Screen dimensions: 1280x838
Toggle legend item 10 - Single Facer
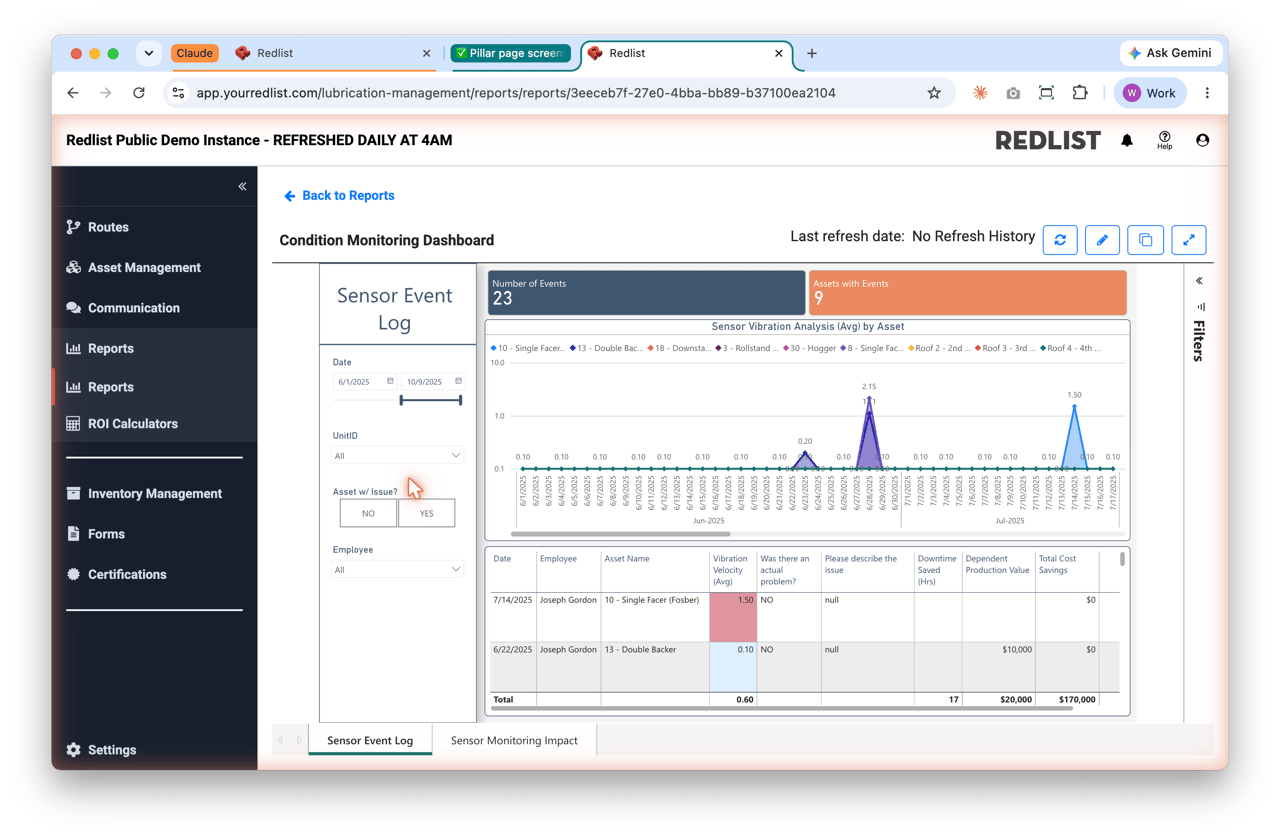click(529, 348)
